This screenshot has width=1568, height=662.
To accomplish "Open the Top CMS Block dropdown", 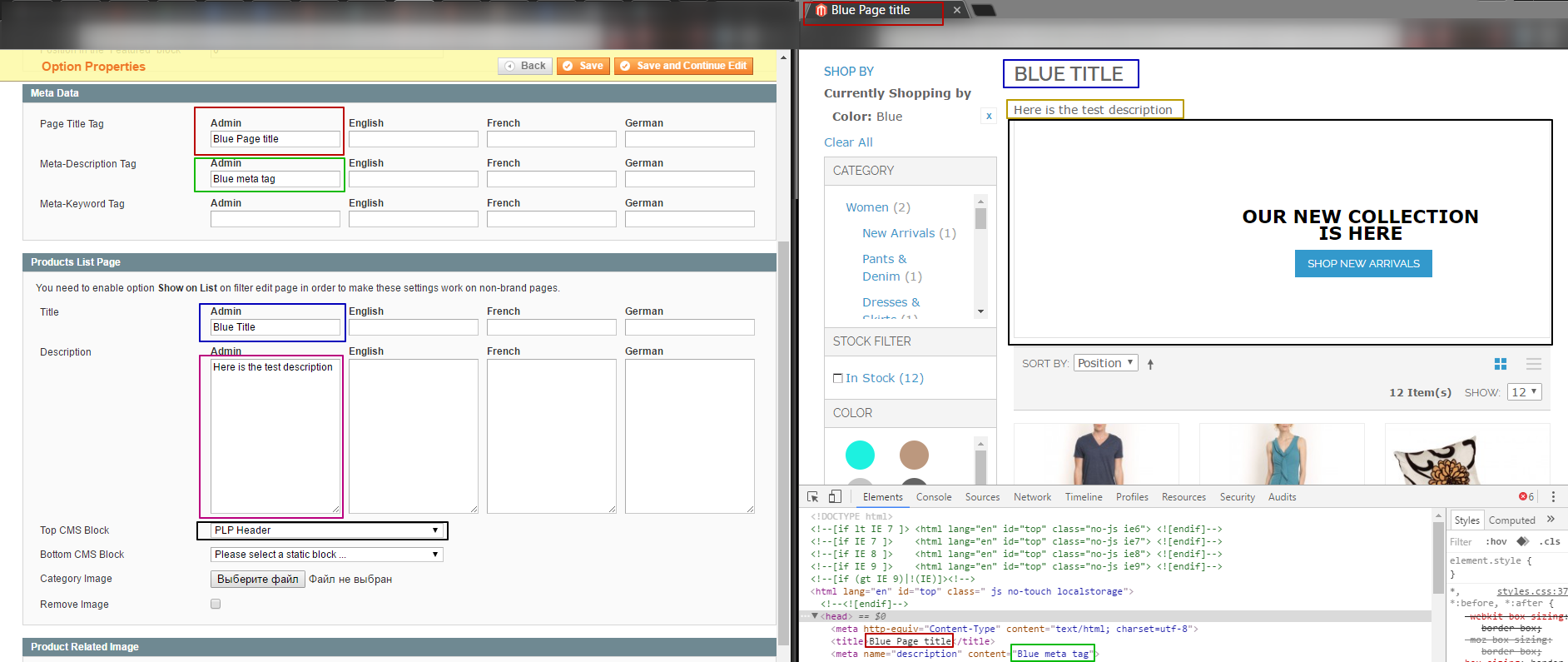I will point(323,530).
